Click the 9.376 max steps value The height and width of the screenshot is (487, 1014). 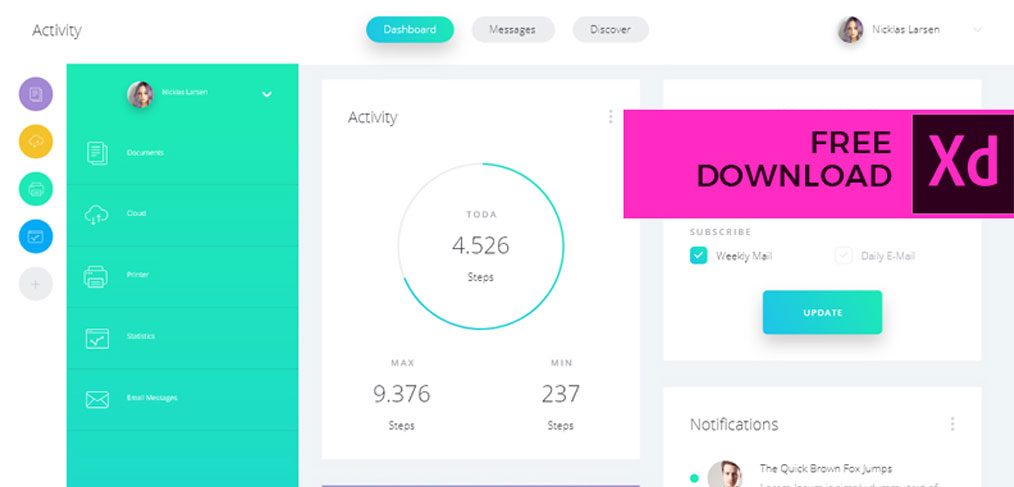click(402, 394)
